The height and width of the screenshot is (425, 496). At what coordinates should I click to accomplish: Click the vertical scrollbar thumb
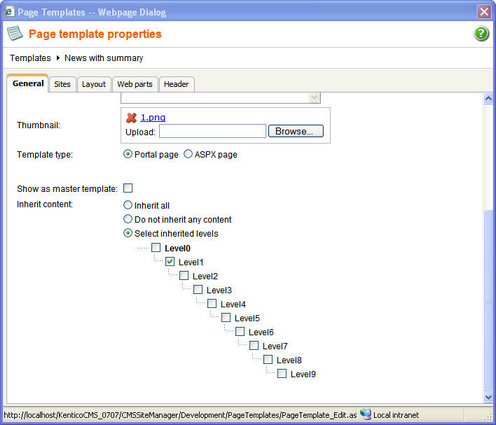tap(488, 300)
